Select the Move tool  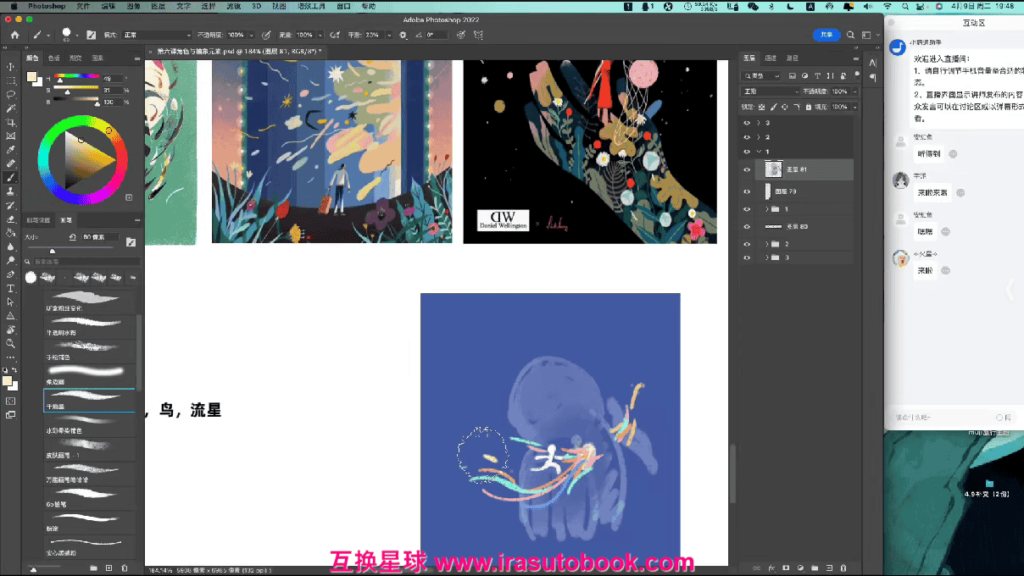click(10, 67)
